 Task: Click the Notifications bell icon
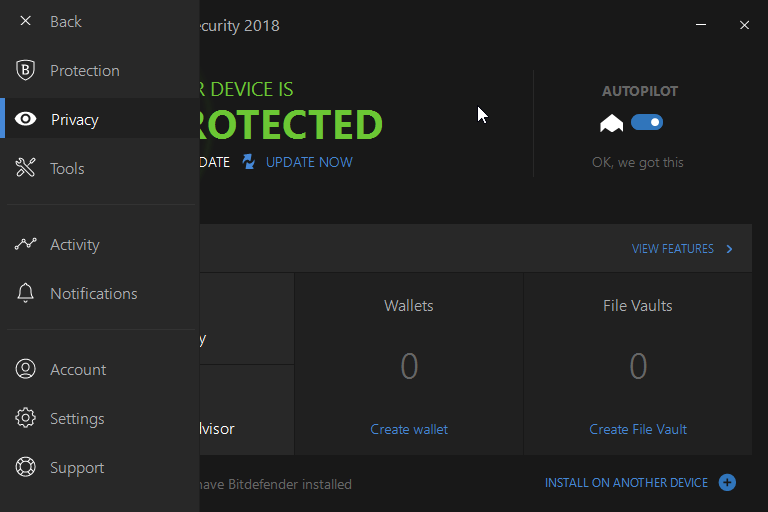coord(25,293)
